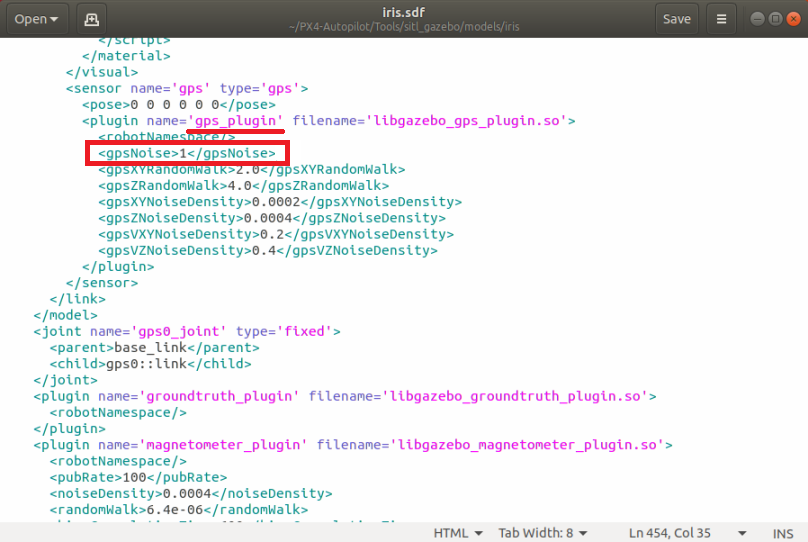Minimize the gedit window

coord(757,19)
